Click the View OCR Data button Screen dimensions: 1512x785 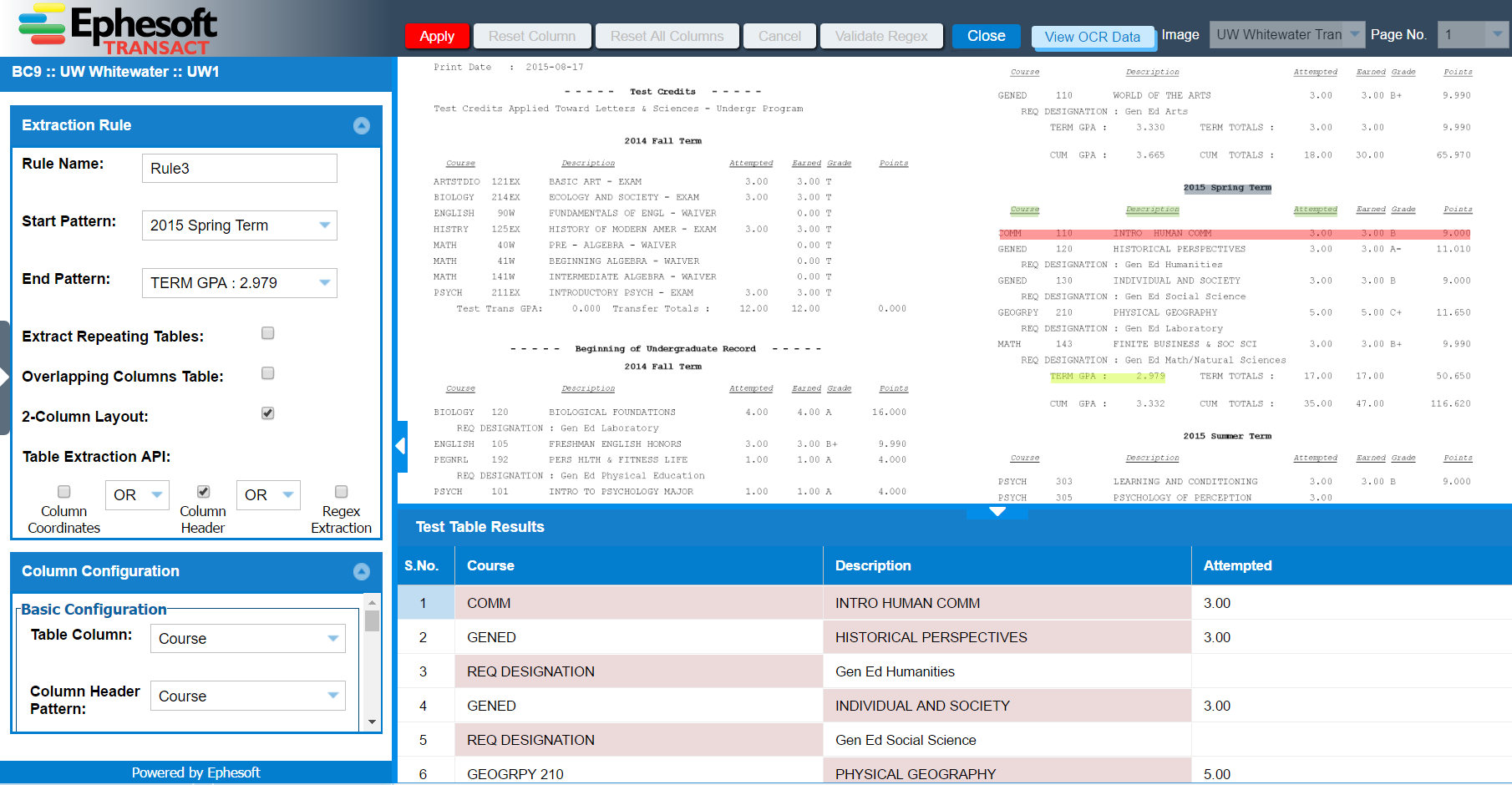(x=1092, y=37)
